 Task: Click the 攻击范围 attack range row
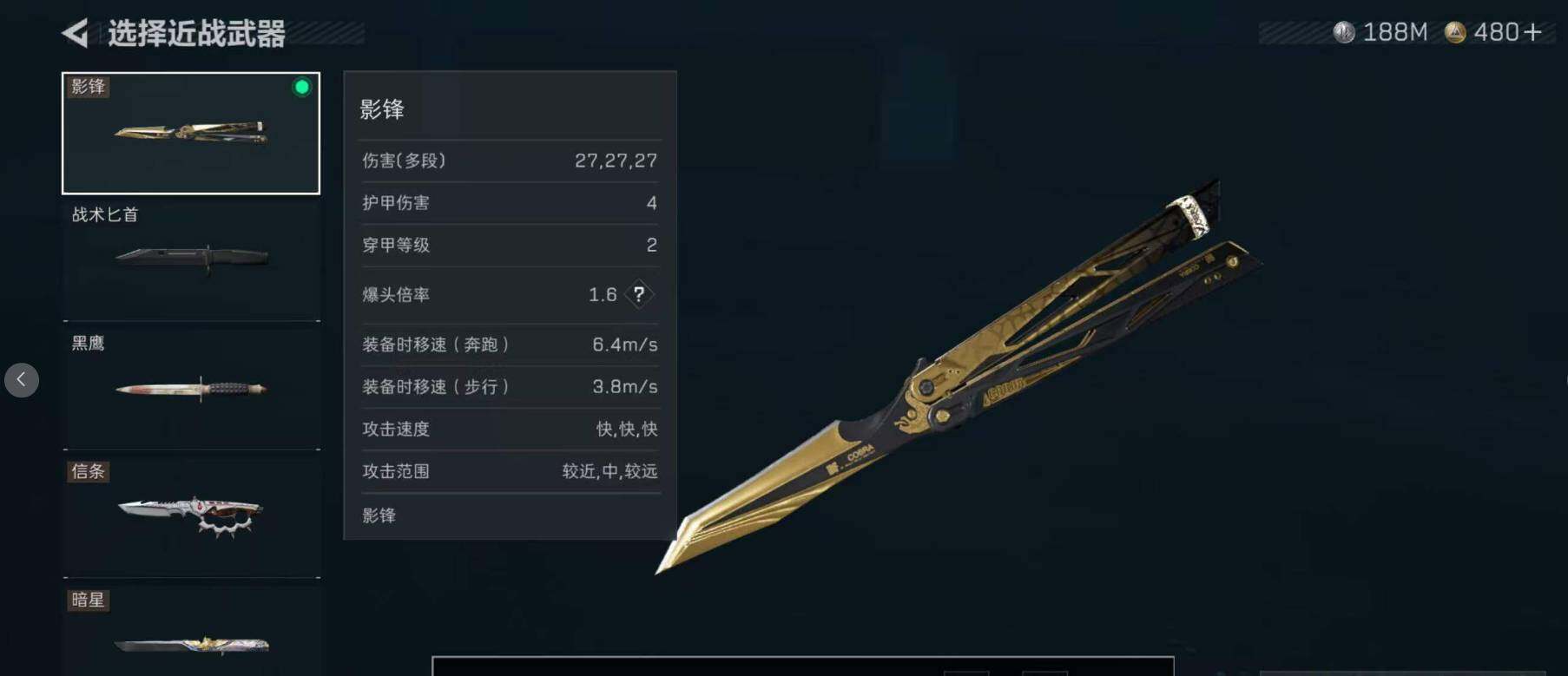tap(510, 471)
